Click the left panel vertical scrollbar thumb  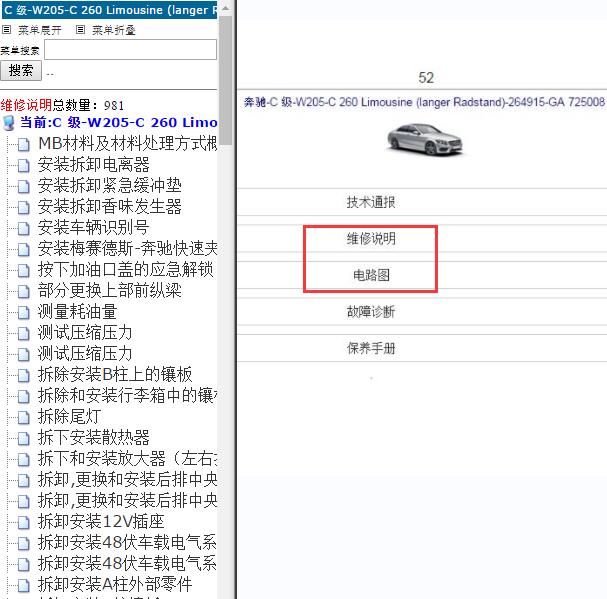click(x=225, y=79)
